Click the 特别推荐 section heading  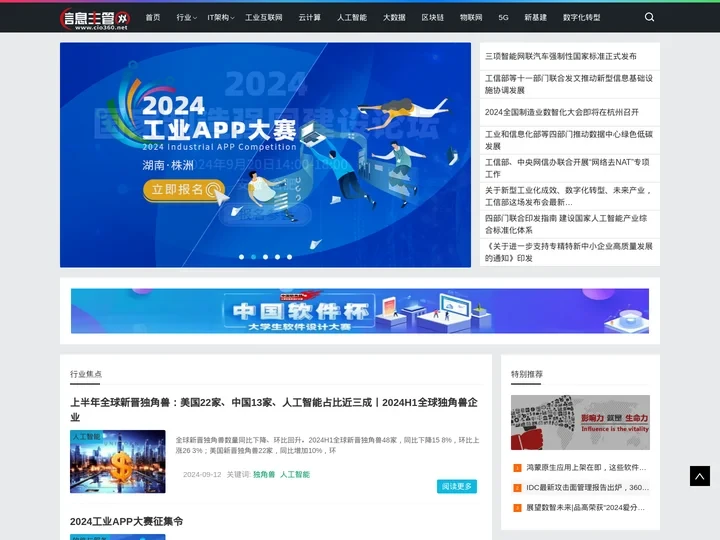527,374
